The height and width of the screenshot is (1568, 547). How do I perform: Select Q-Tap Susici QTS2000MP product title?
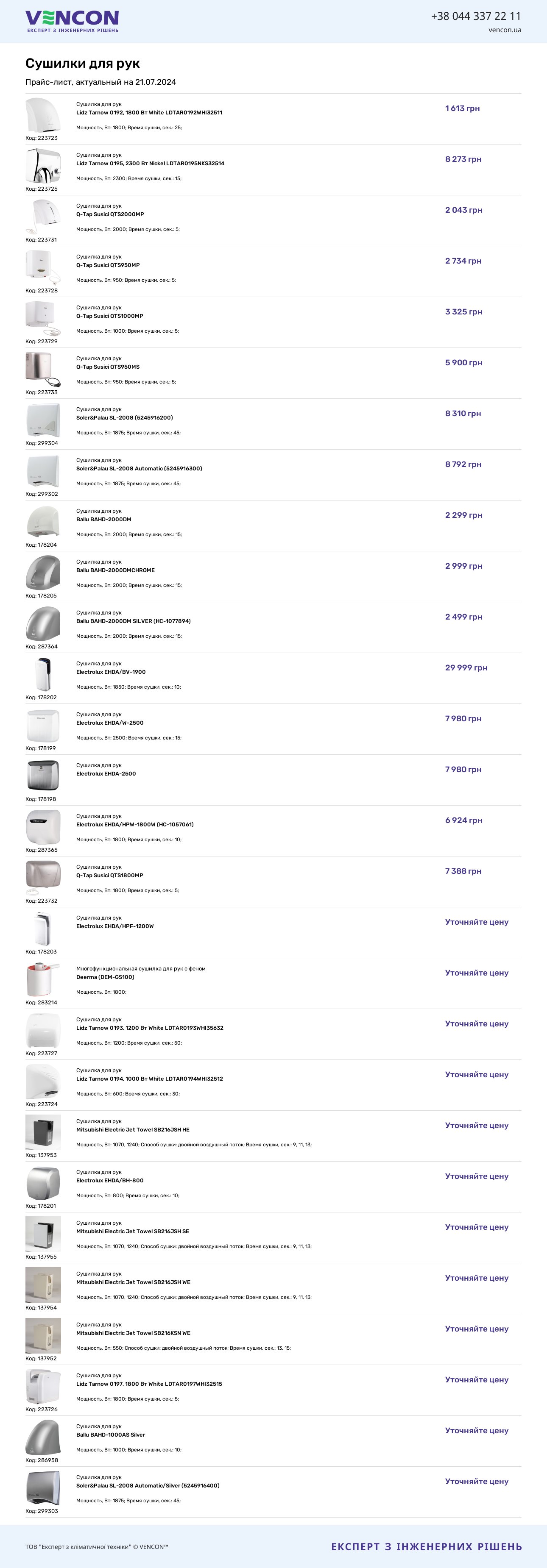(x=110, y=214)
